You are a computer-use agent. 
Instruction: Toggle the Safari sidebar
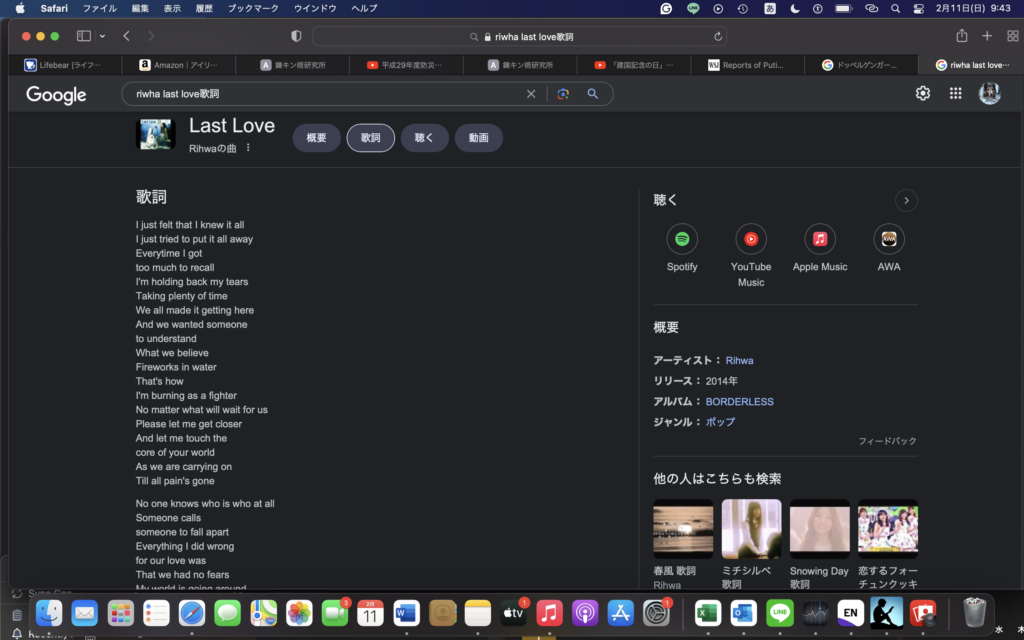click(82, 33)
